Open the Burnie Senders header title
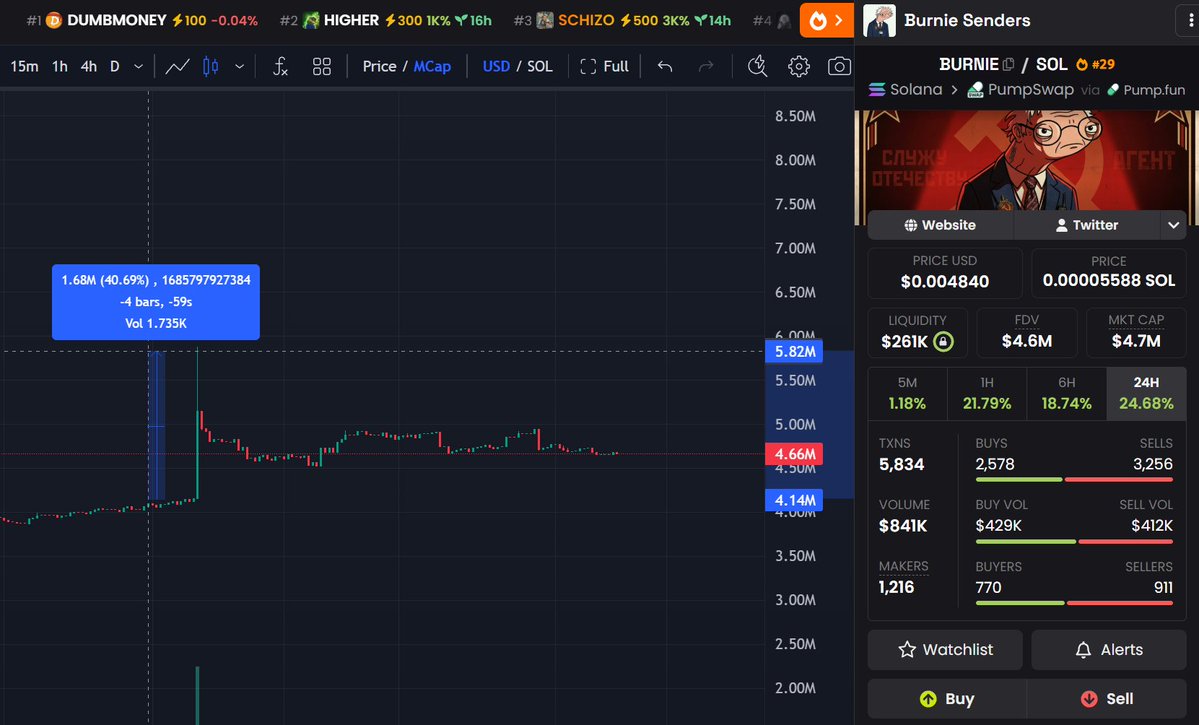 coord(967,21)
